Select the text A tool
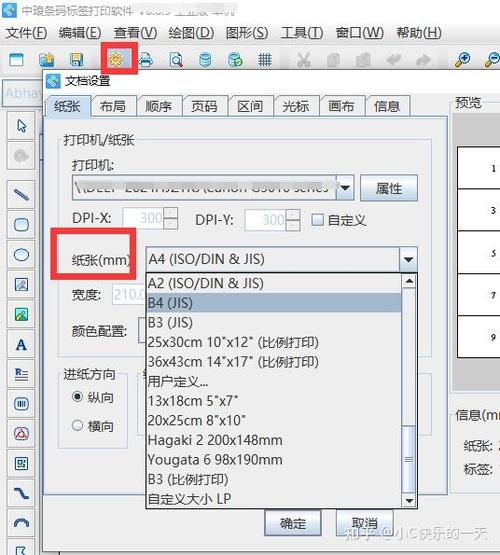The width and height of the screenshot is (500, 555). tap(21, 344)
